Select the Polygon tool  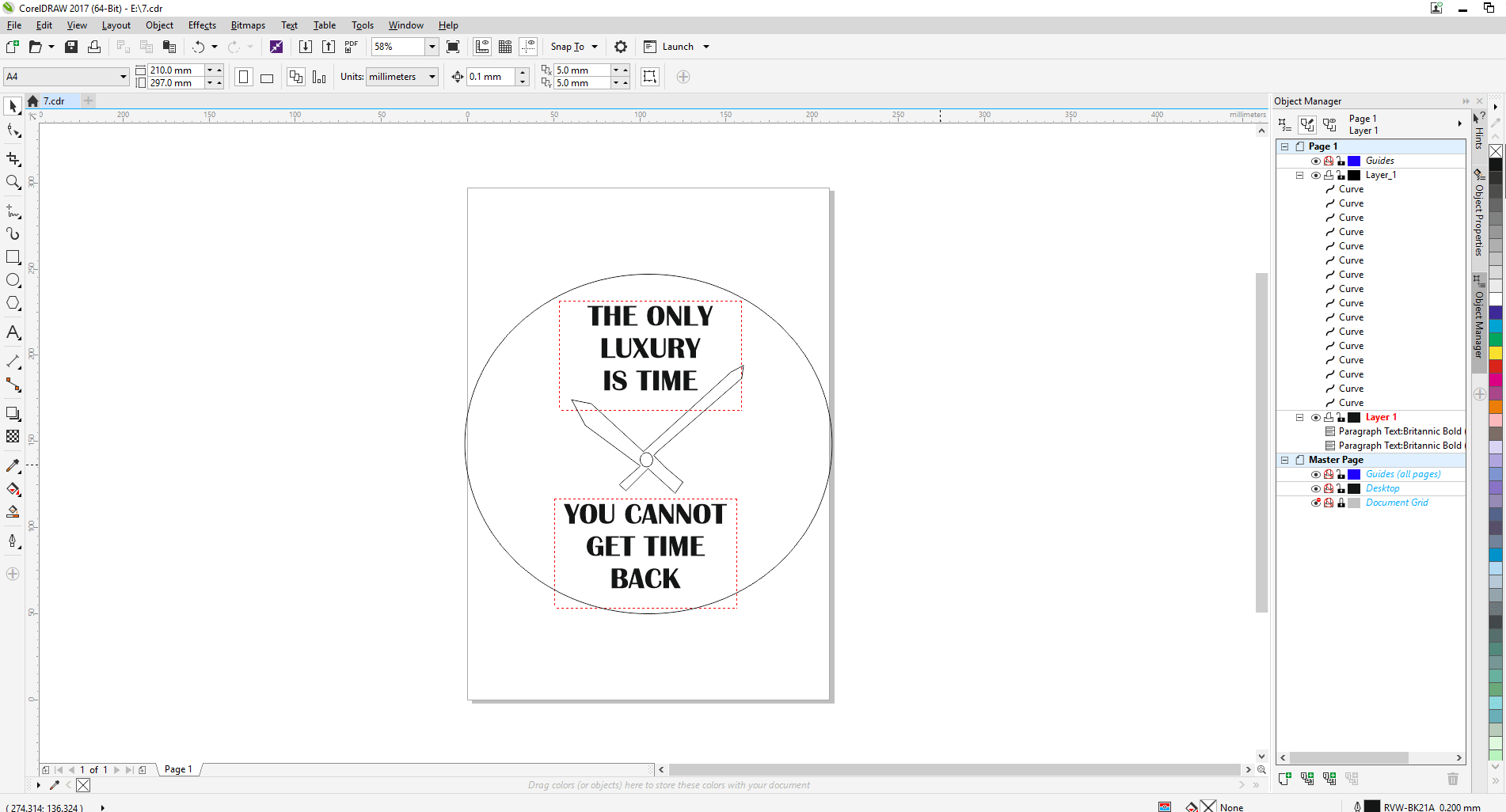pyautogui.click(x=13, y=304)
